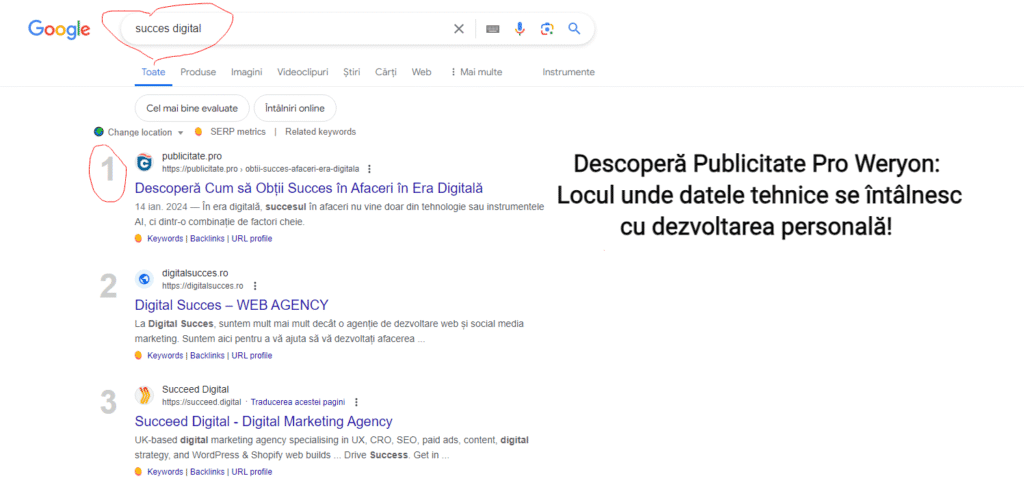
Task: Open Related keywords
Action: point(320,132)
